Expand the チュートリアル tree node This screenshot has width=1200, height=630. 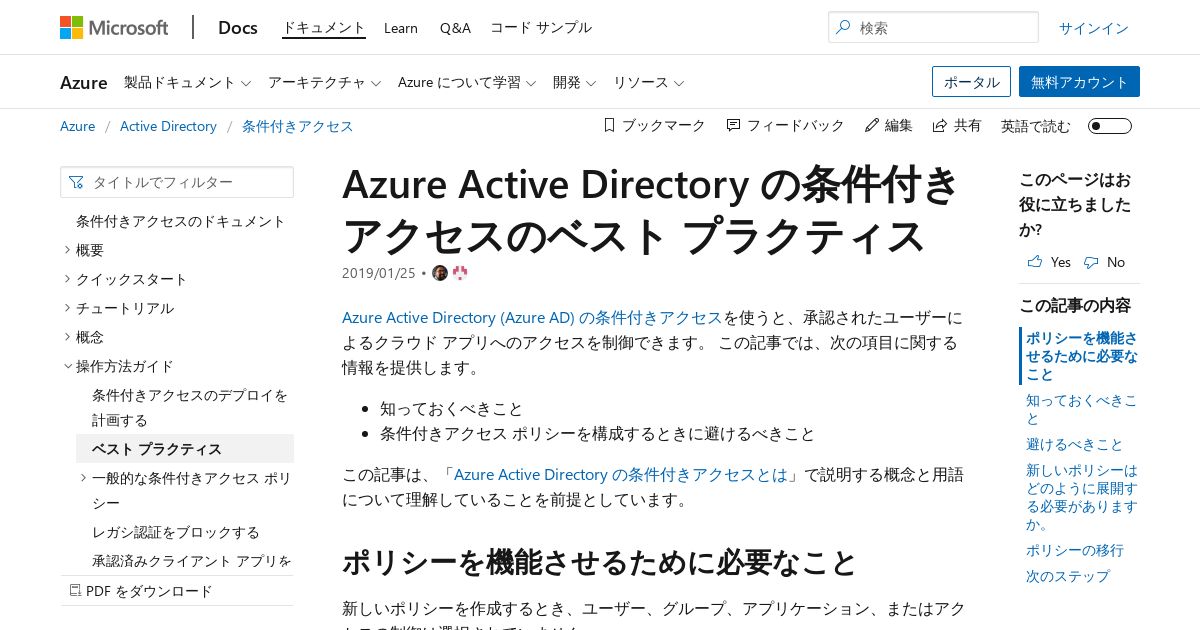(x=67, y=308)
